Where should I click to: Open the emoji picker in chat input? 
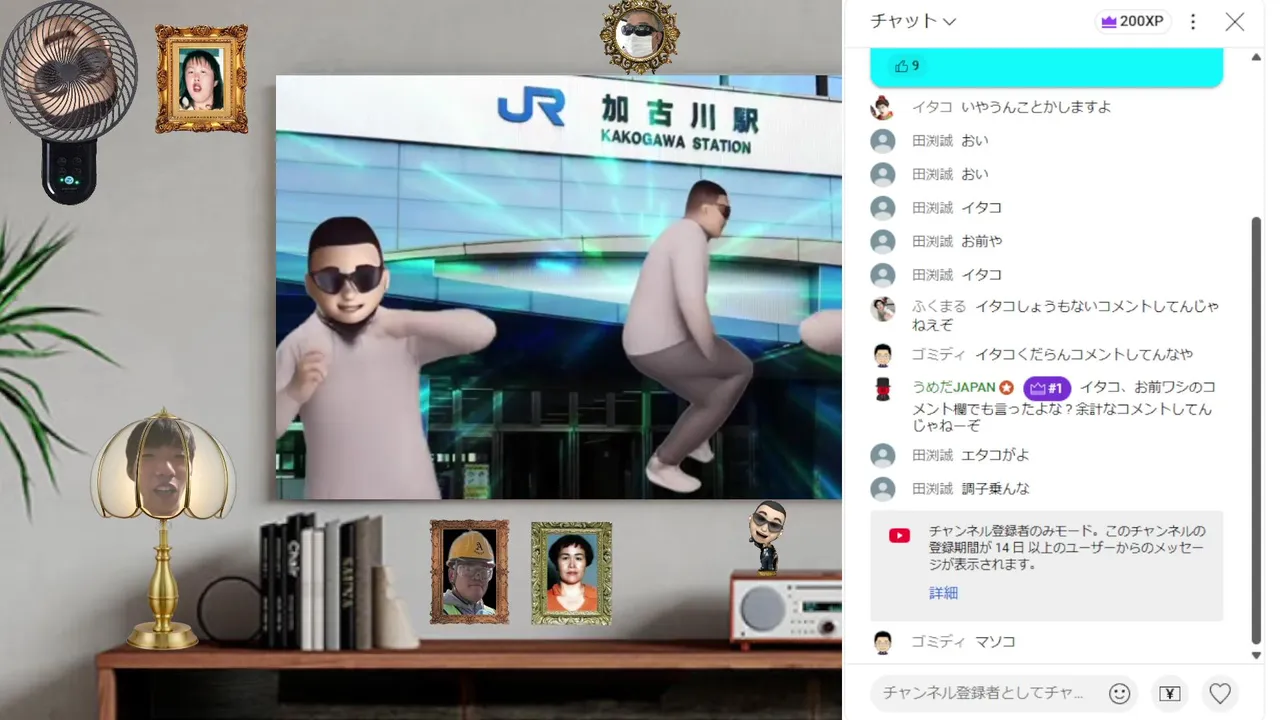(x=1120, y=693)
